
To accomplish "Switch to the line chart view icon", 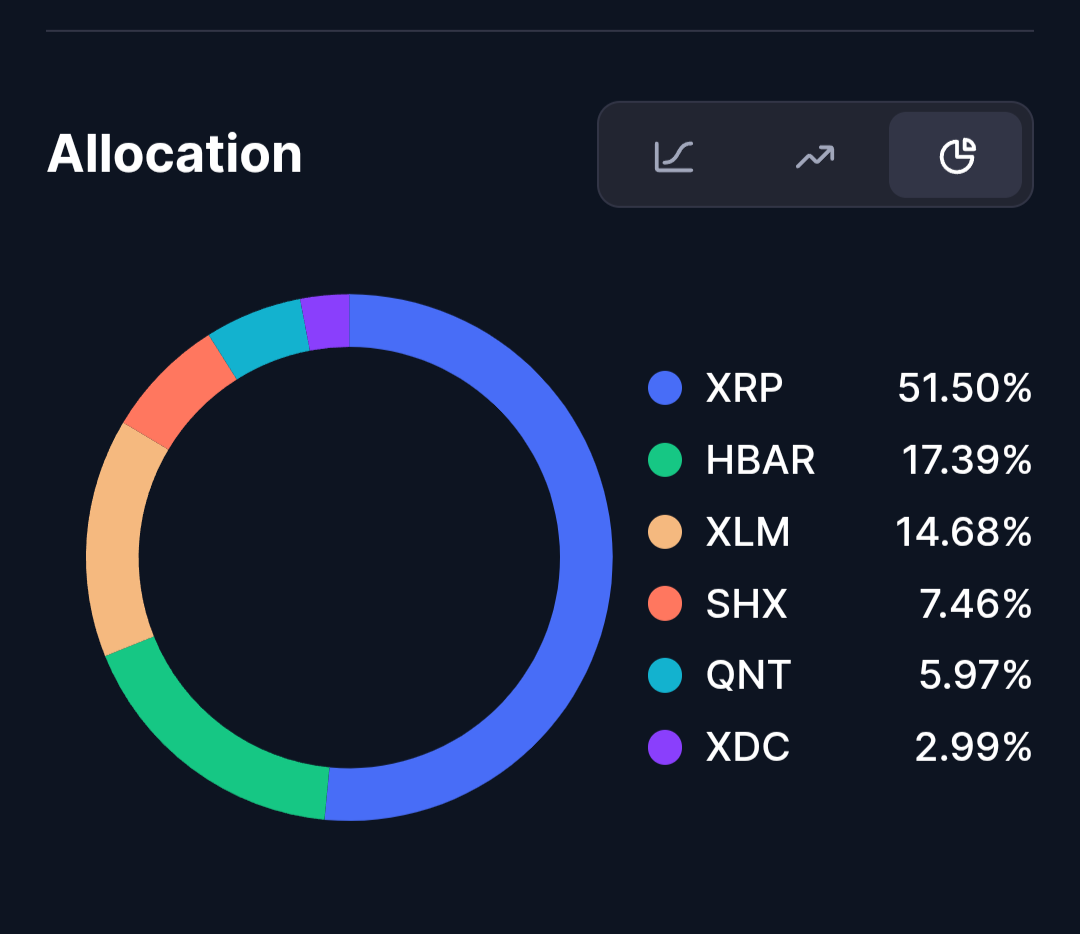I will point(674,156).
